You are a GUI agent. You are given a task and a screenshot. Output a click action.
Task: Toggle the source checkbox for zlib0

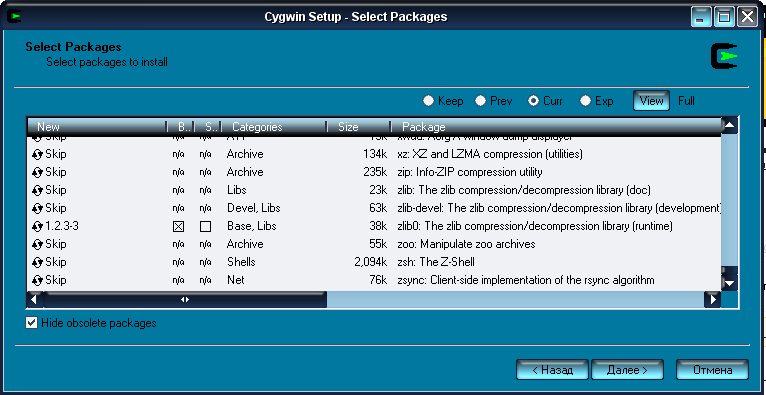click(x=206, y=227)
